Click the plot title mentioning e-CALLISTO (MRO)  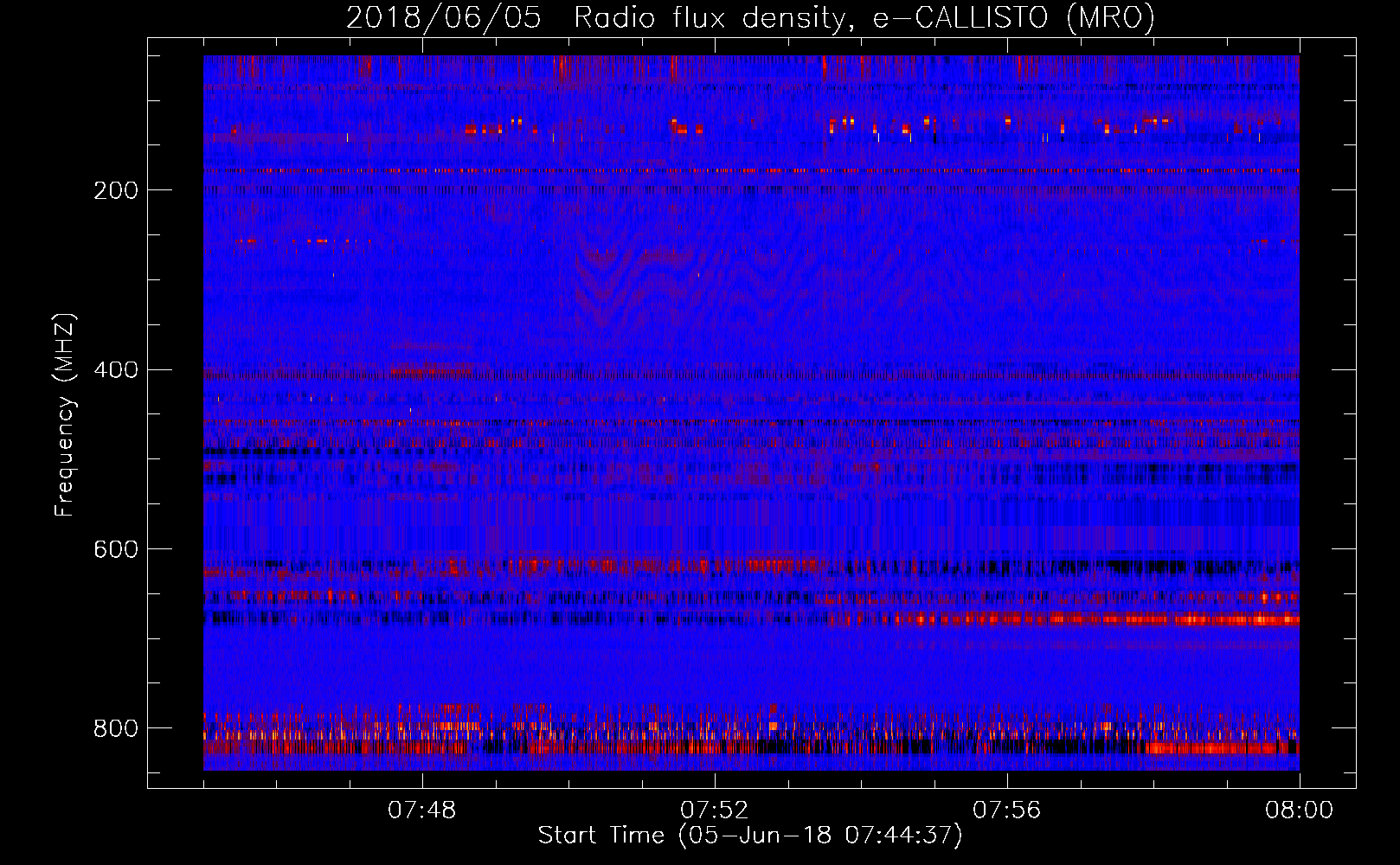(750, 18)
